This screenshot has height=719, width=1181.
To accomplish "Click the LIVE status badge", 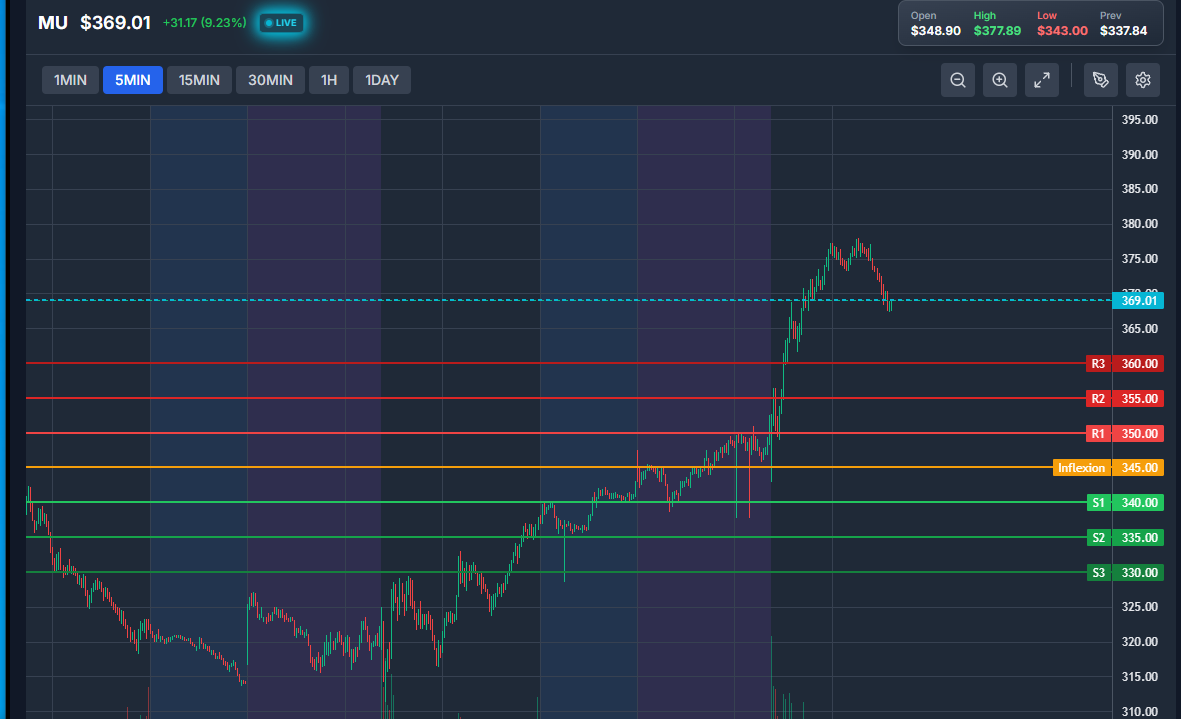I will point(281,23).
